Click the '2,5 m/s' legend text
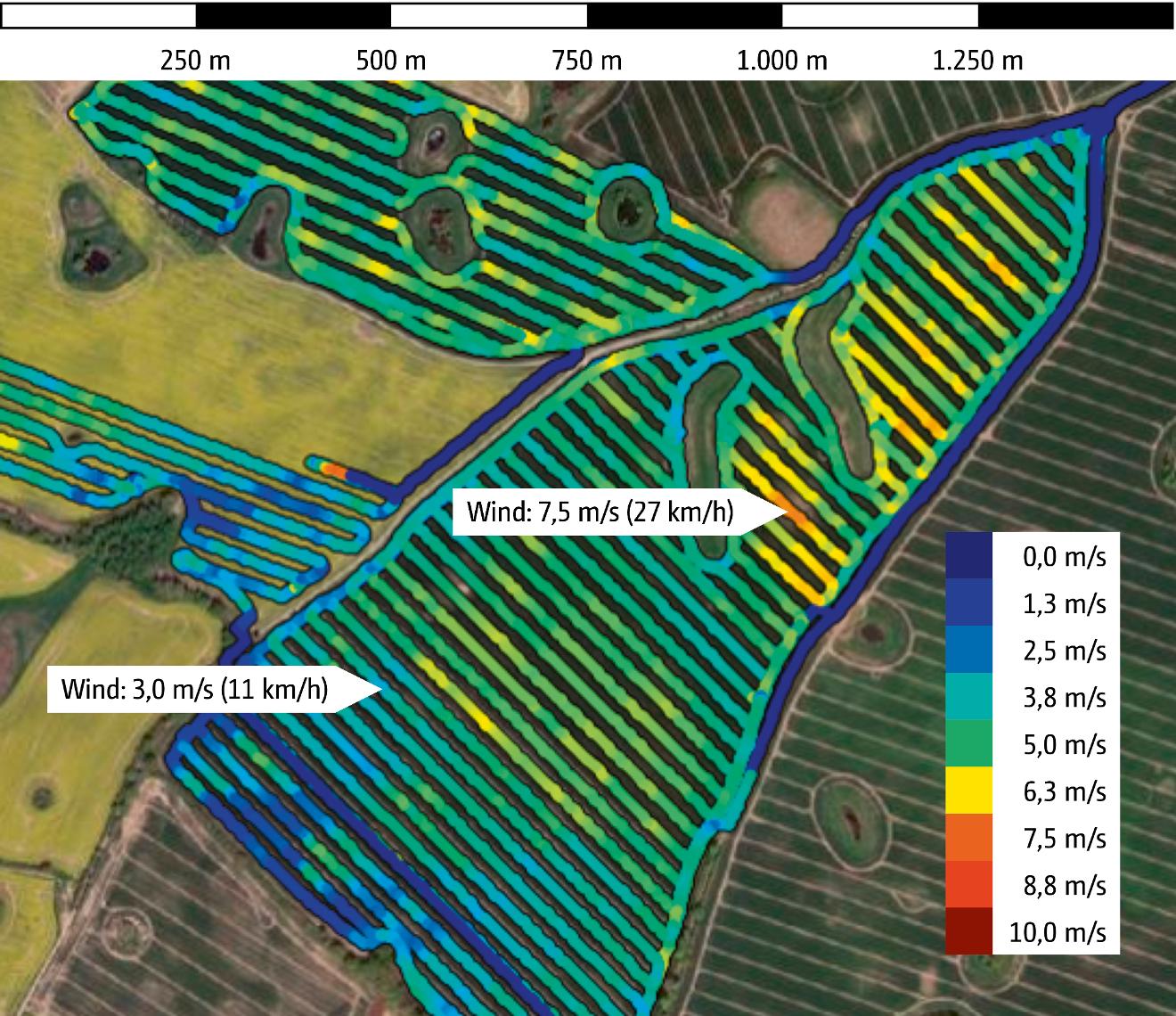This screenshot has height=1016, width=1176. point(1065,651)
